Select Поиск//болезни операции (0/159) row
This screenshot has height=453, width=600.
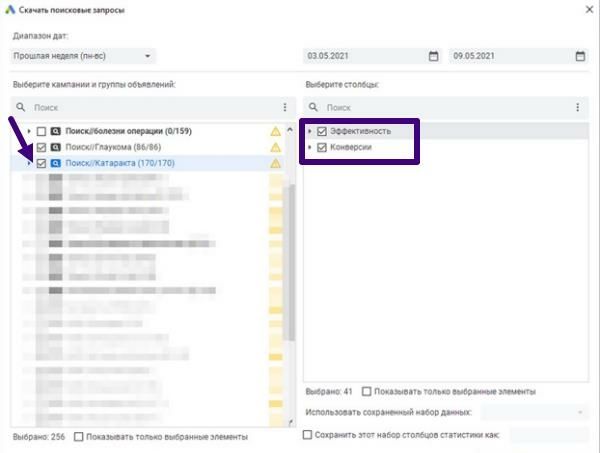tap(129, 131)
